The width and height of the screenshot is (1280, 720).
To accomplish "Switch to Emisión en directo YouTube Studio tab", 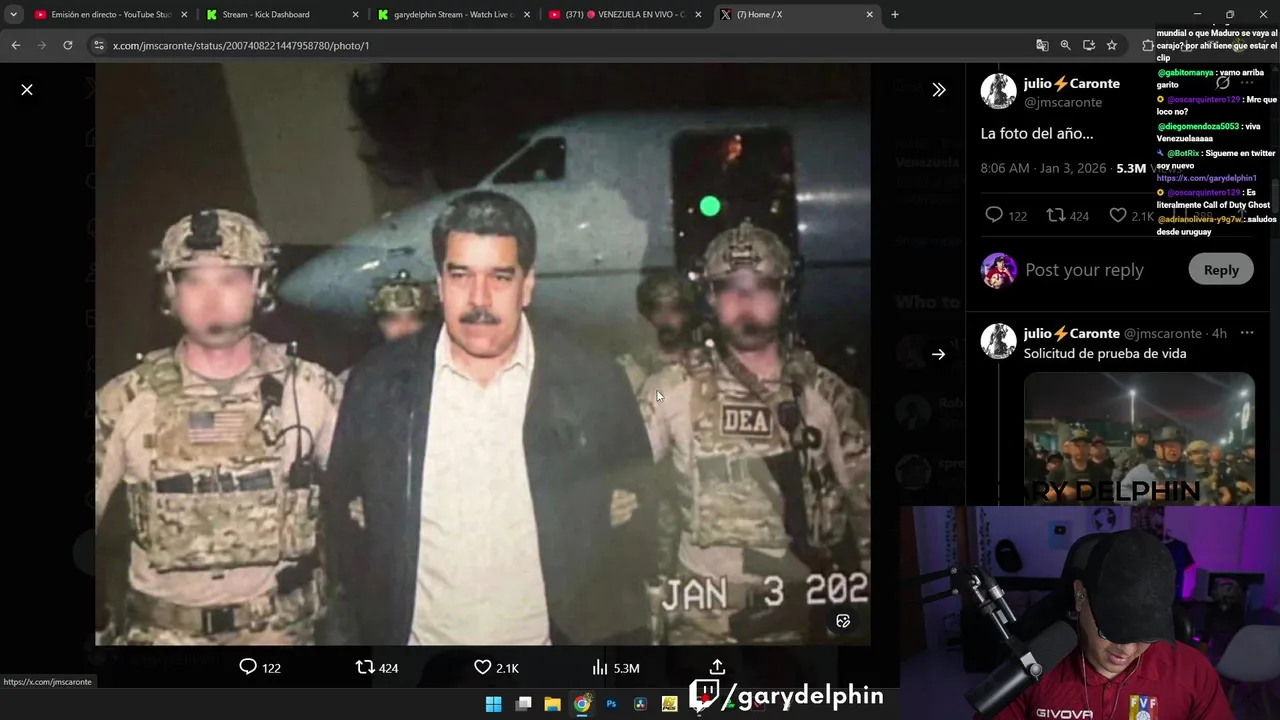I will click(111, 14).
